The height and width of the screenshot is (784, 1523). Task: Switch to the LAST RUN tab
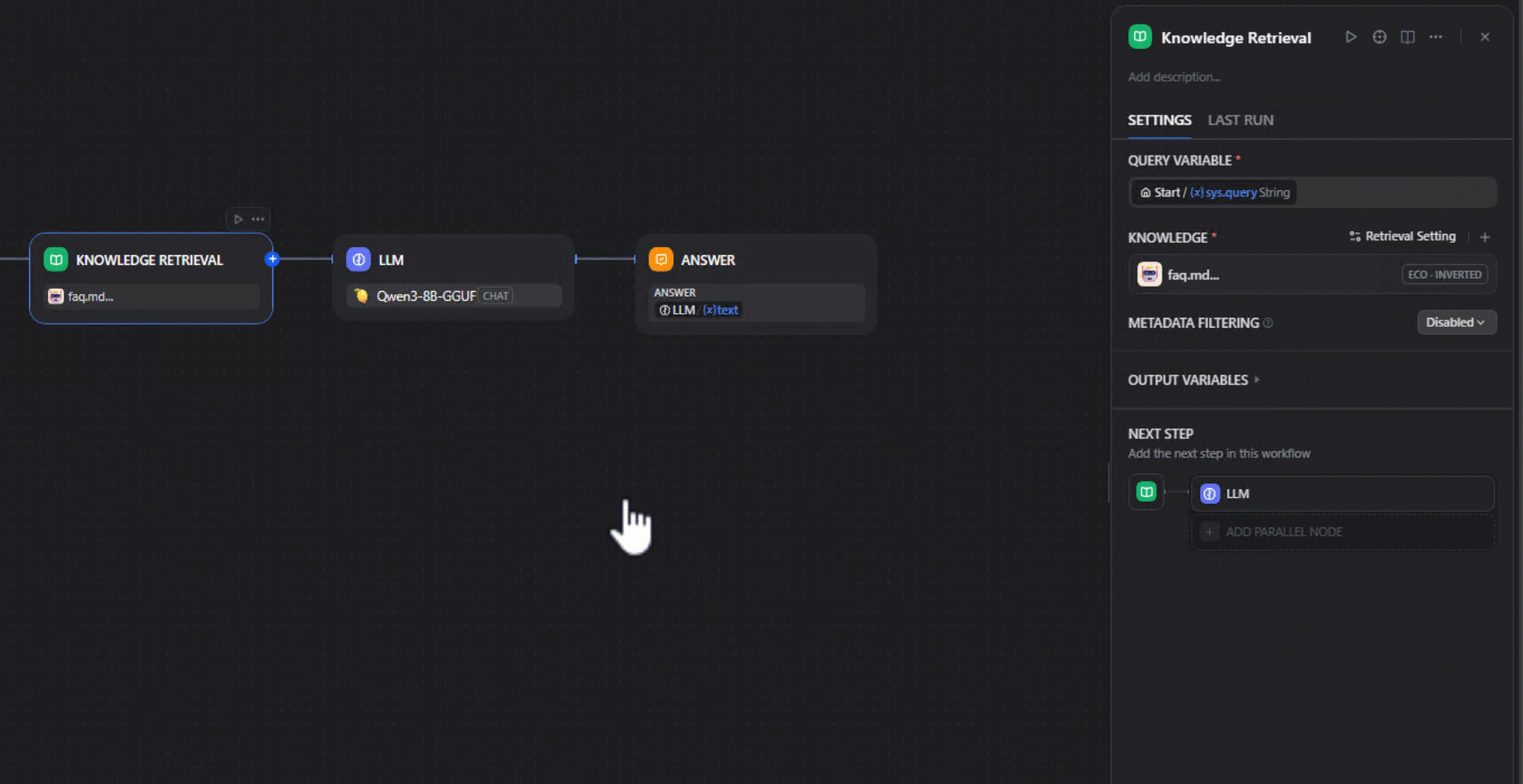(1240, 121)
